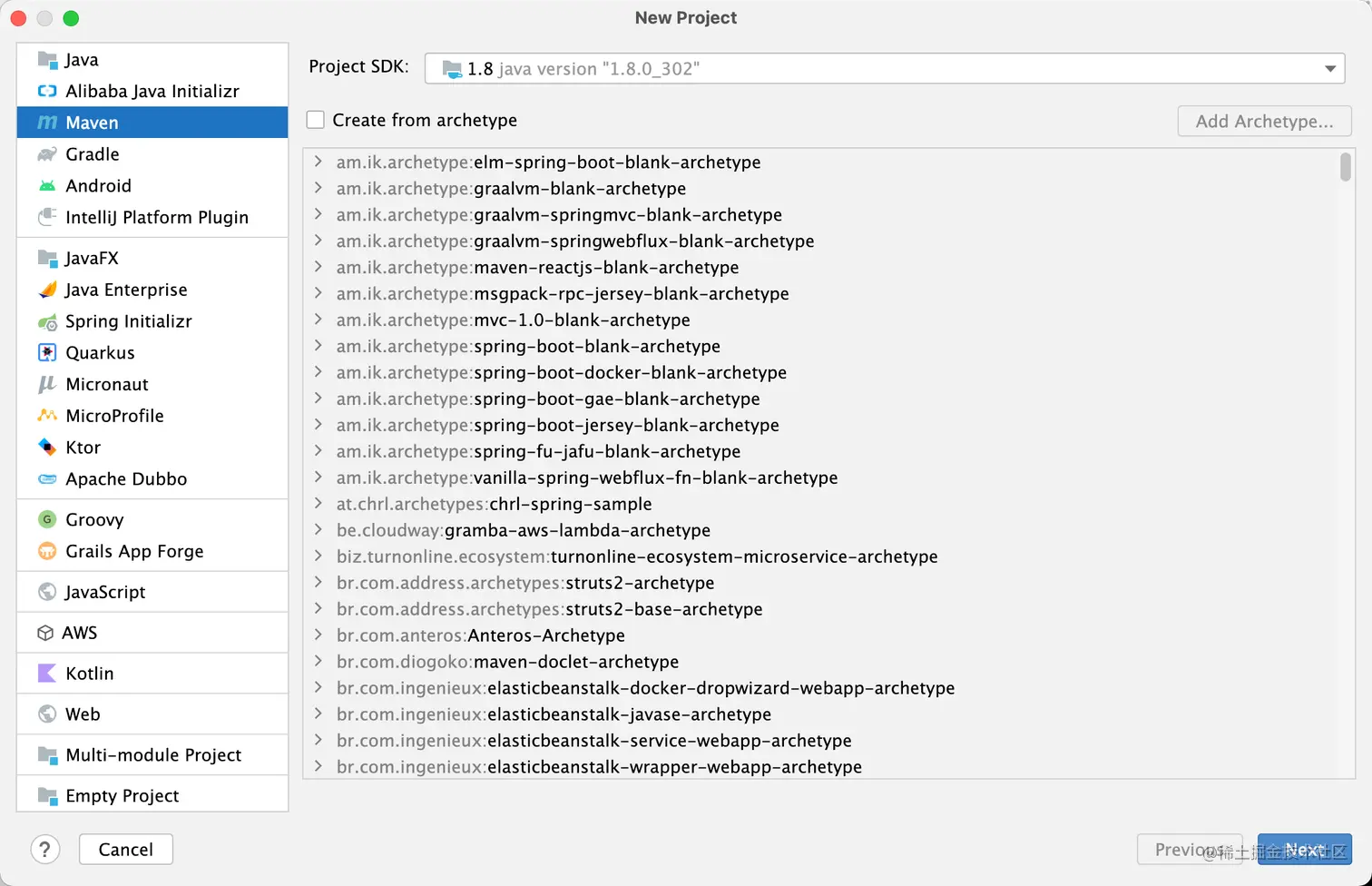Enable Create from archetype checkbox

coord(316,120)
